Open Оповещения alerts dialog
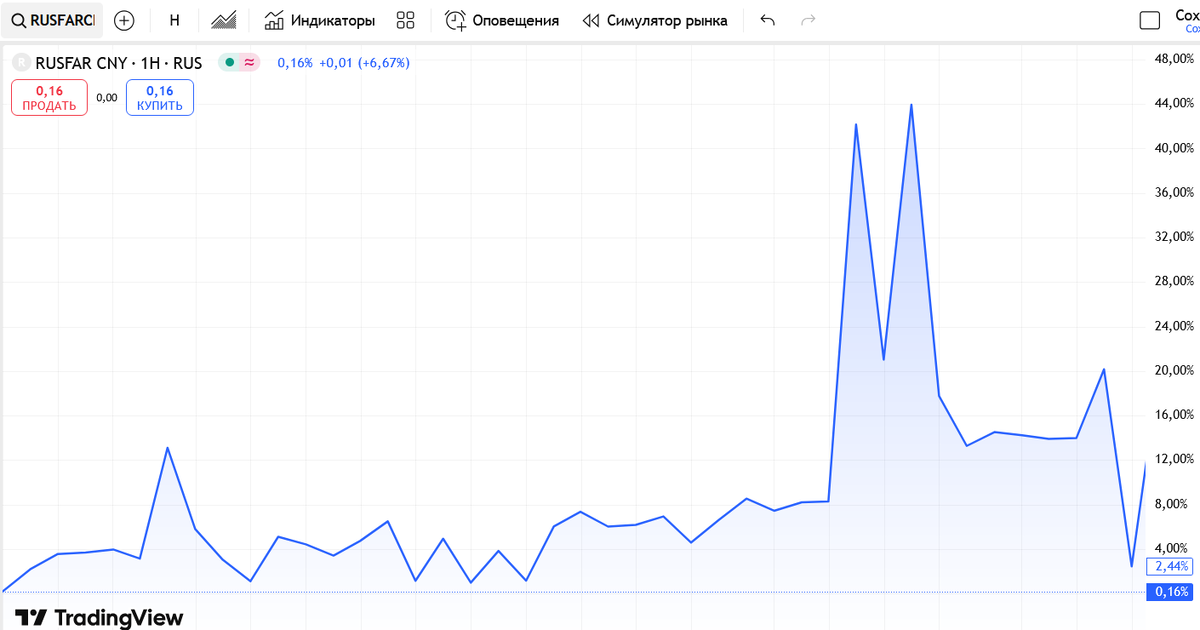 click(502, 20)
